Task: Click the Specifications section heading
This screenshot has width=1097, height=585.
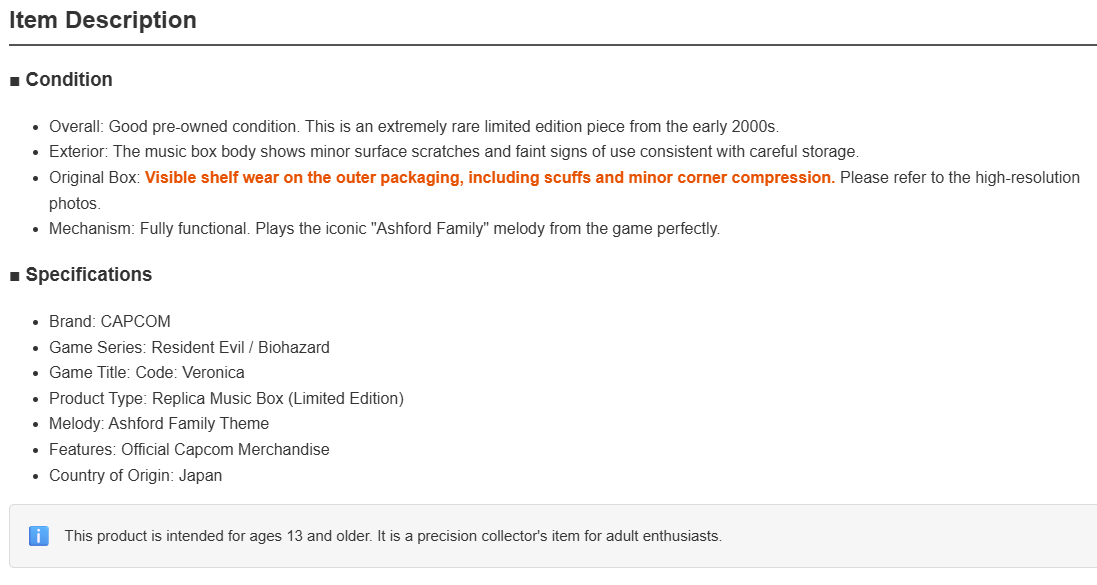Action: click(88, 275)
